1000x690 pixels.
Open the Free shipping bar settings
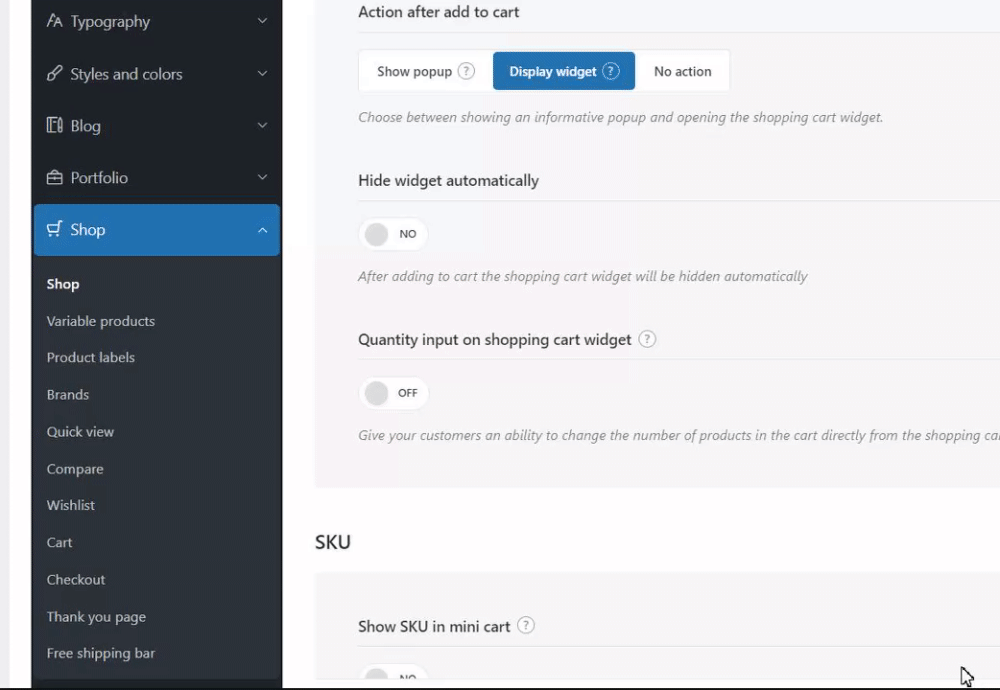pyautogui.click(x=101, y=653)
